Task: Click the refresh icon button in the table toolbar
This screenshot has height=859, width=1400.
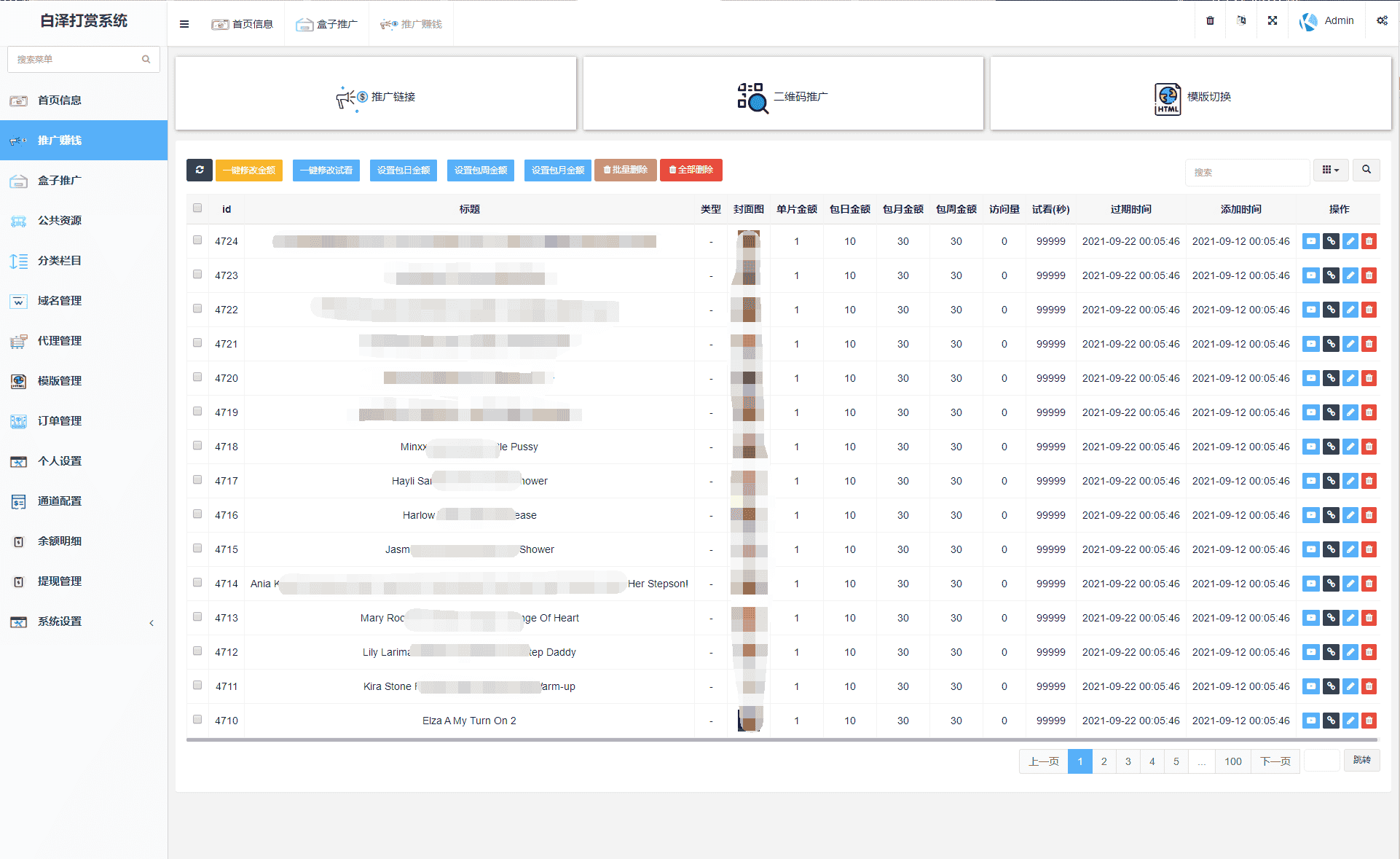Action: (x=199, y=170)
